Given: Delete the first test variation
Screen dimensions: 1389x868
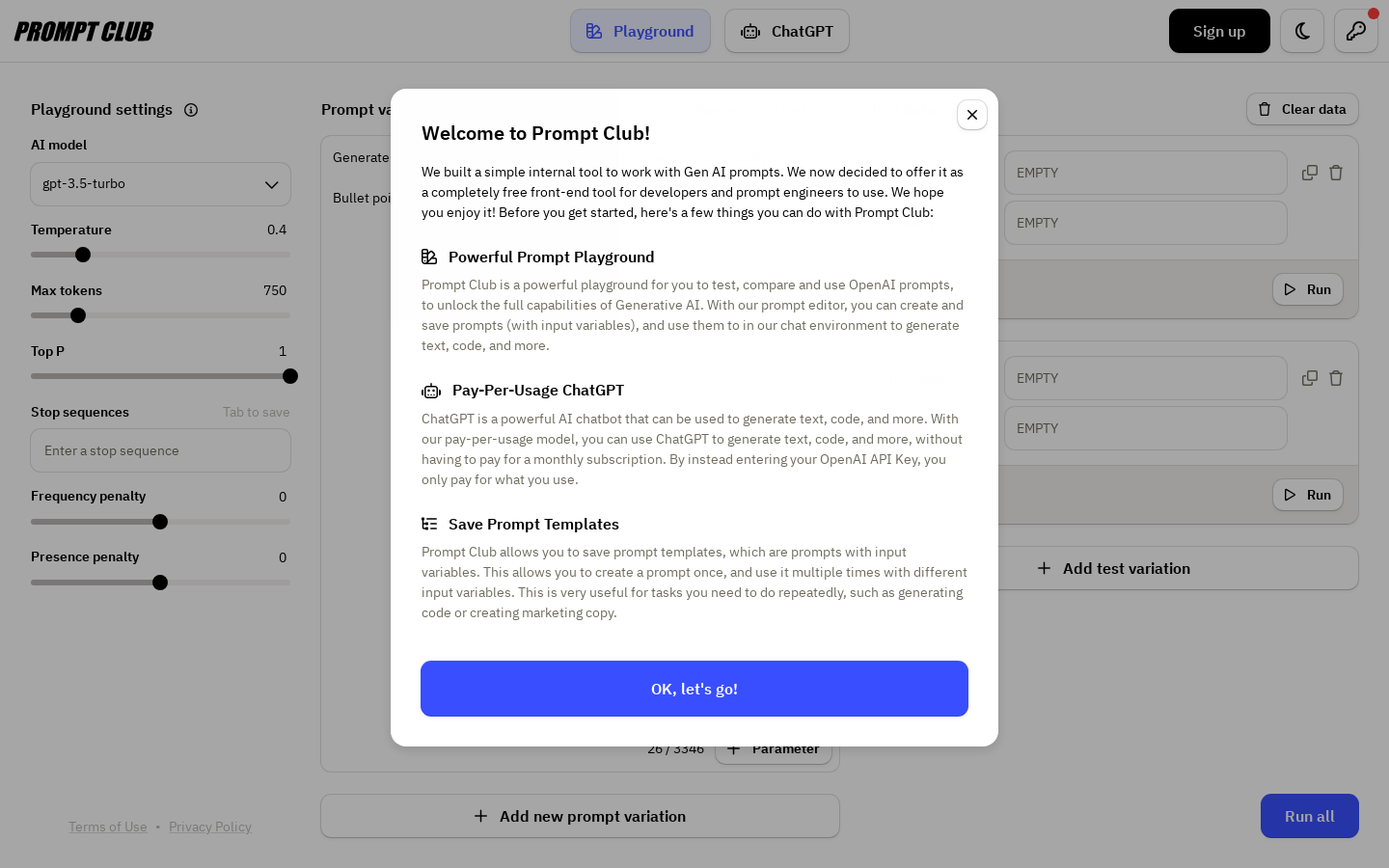Looking at the screenshot, I should tap(1336, 173).
